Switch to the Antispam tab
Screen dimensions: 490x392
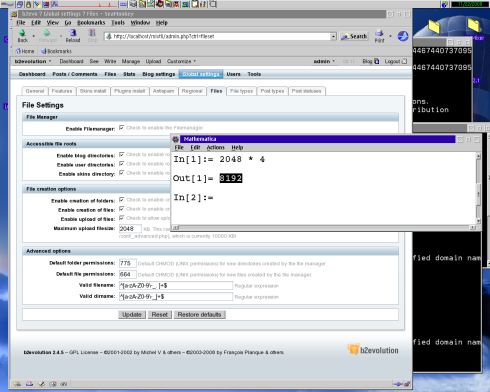pyautogui.click(x=163, y=91)
